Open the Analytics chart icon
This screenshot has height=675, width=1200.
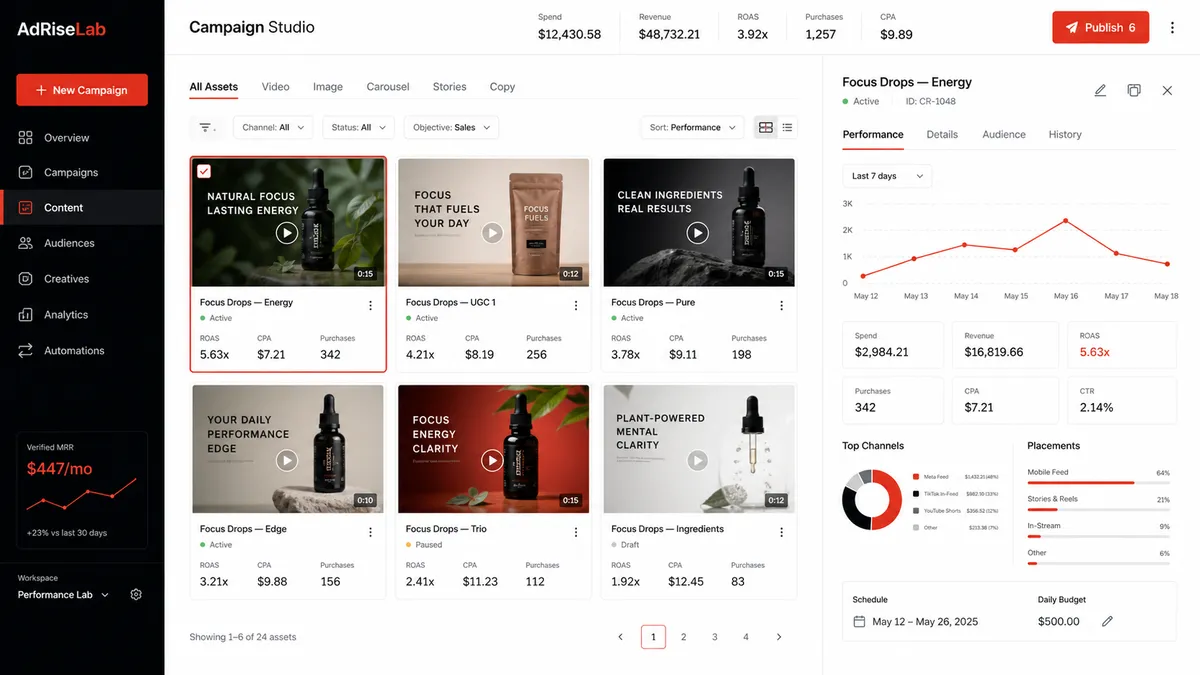(26, 315)
